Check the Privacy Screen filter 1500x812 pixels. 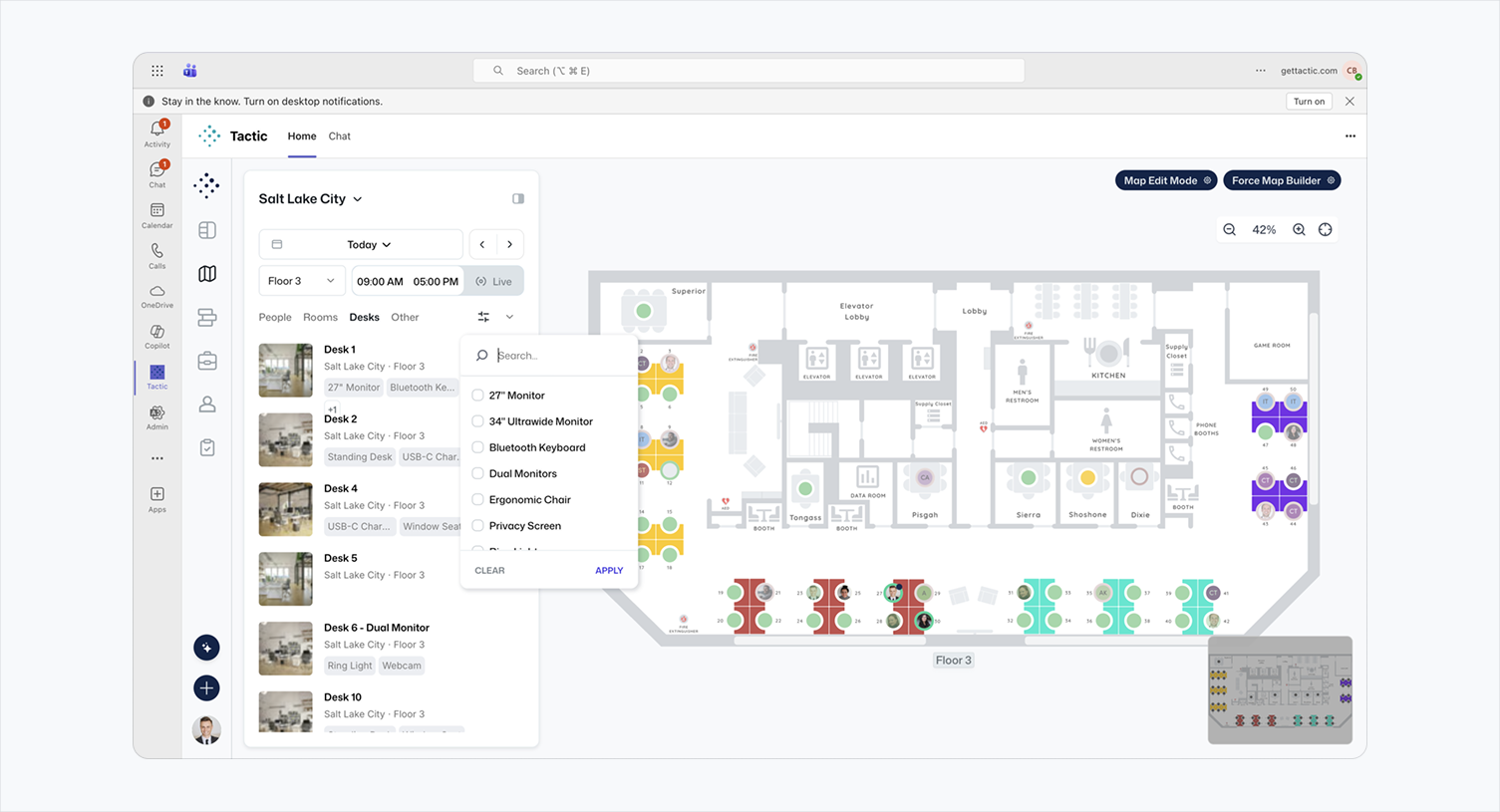click(x=477, y=525)
